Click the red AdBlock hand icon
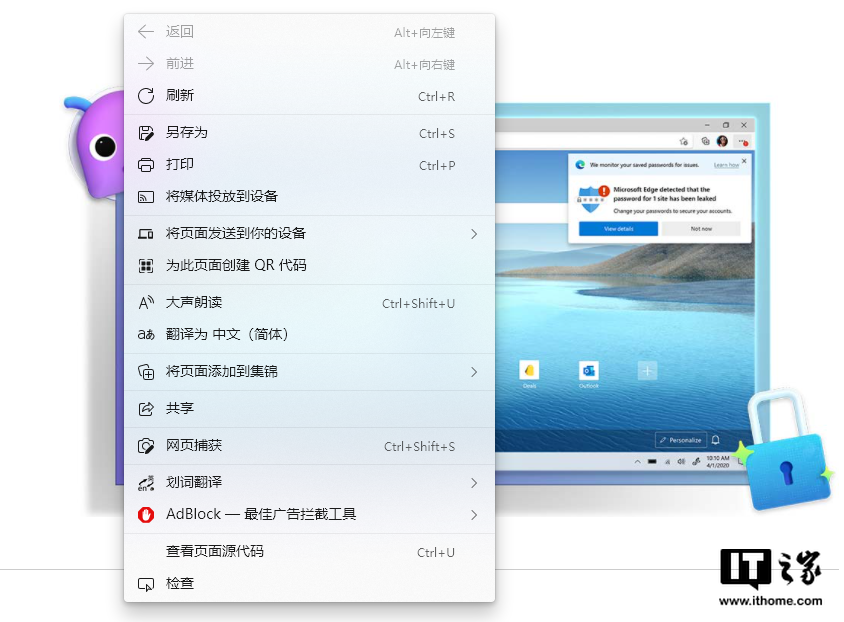The width and height of the screenshot is (844, 622). click(146, 515)
